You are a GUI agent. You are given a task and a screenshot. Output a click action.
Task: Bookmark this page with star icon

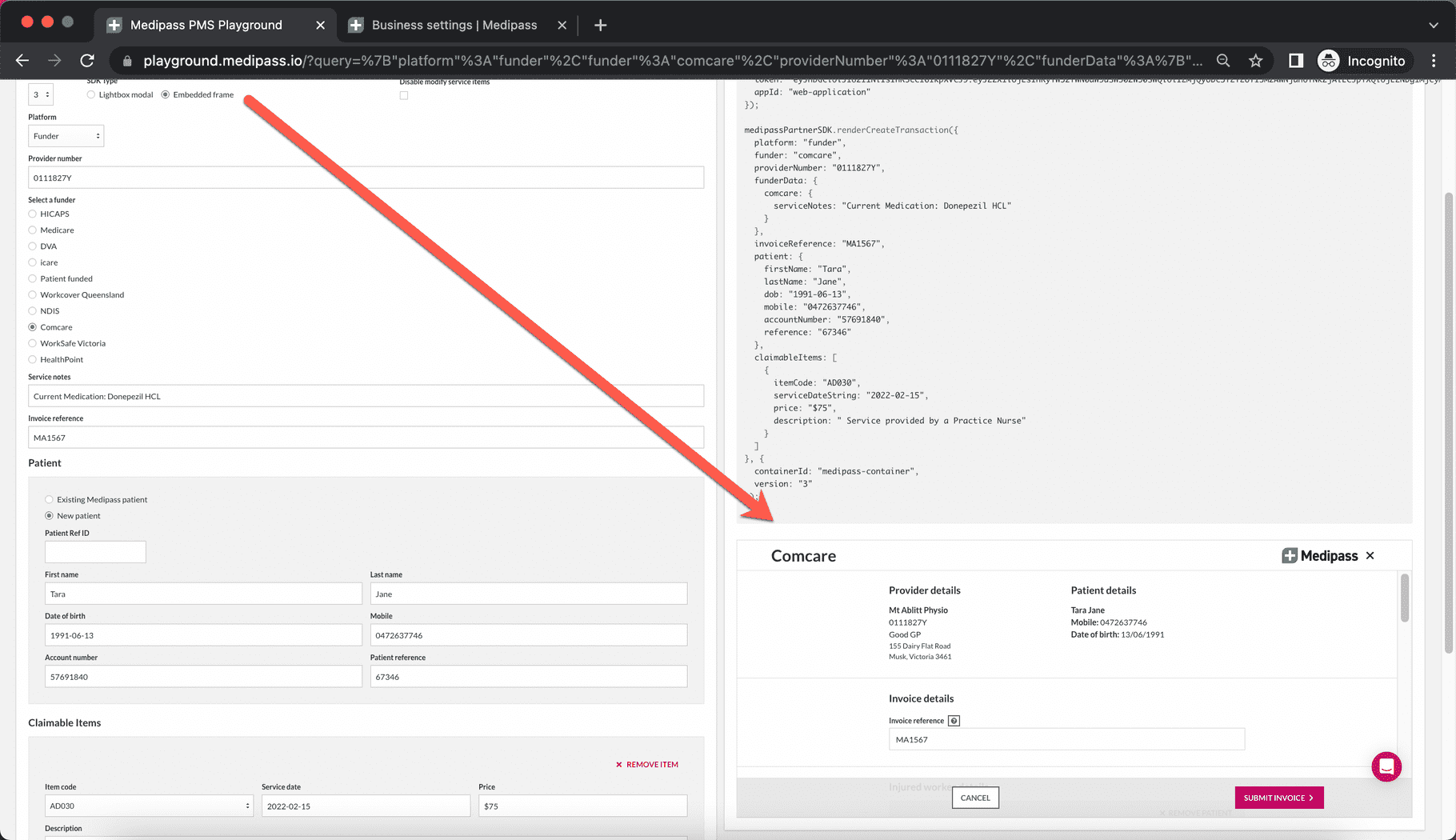[x=1256, y=61]
